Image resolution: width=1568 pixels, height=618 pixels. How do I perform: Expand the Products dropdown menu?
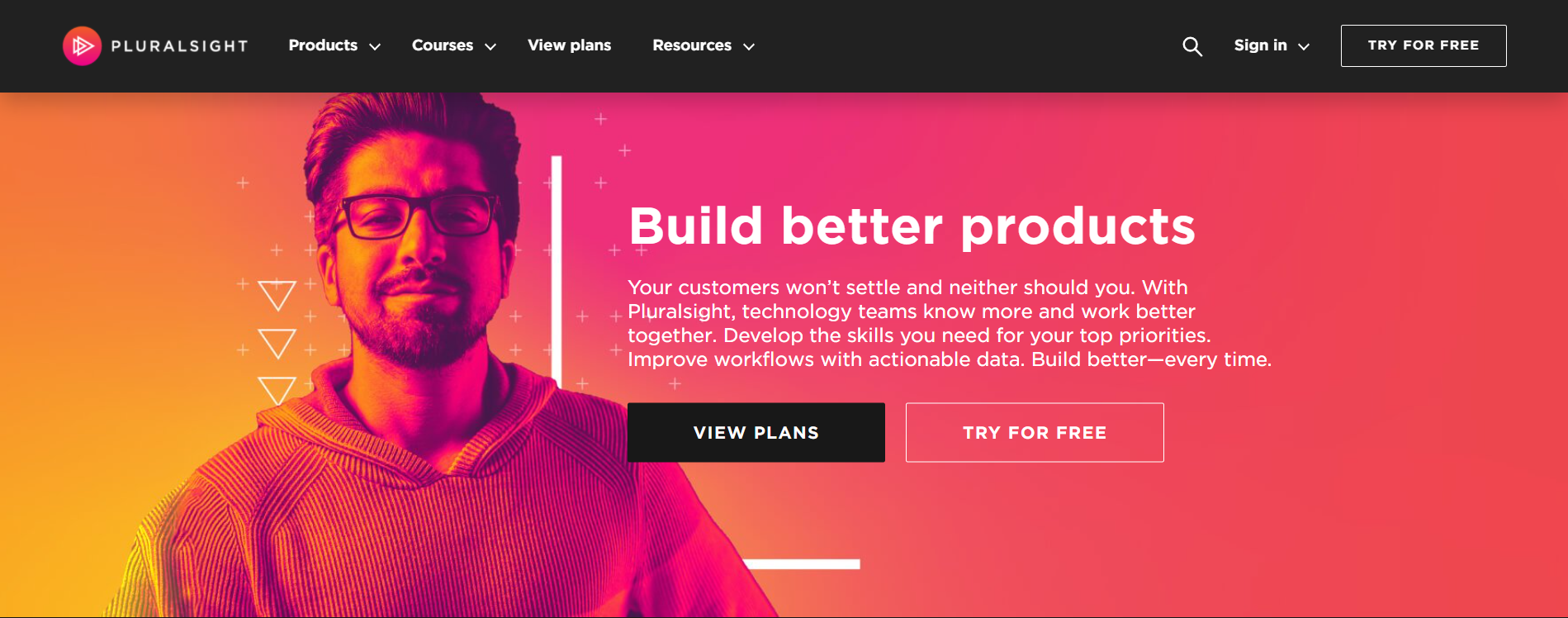(323, 45)
